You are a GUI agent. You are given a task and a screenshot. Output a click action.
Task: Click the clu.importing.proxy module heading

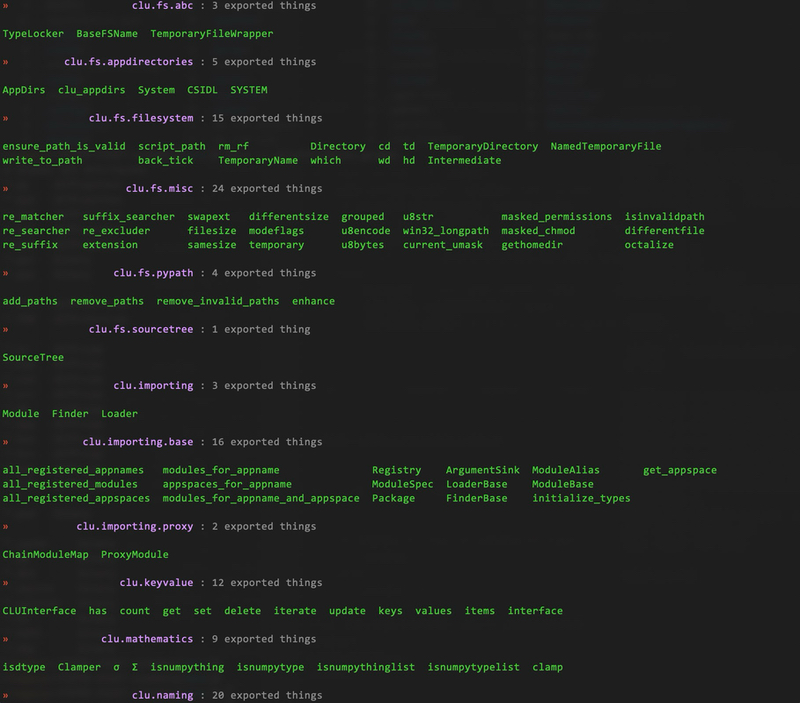tap(135, 526)
